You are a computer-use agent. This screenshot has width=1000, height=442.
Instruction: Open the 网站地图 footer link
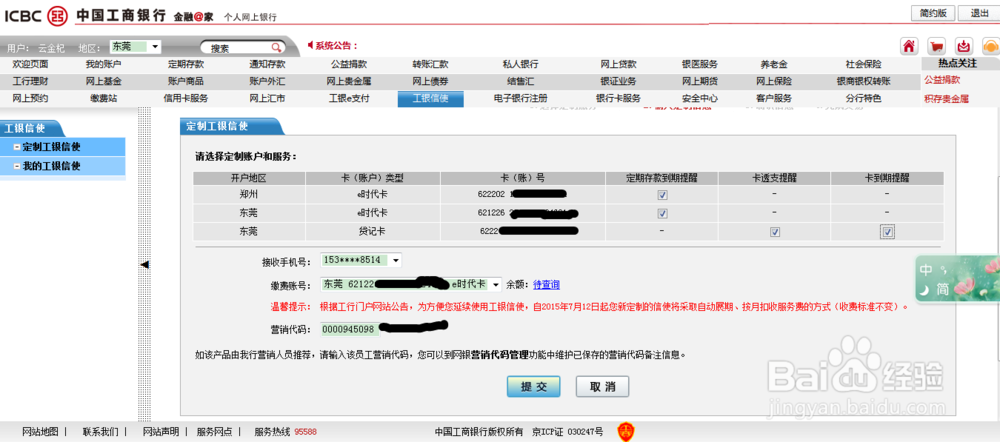click(x=40, y=432)
